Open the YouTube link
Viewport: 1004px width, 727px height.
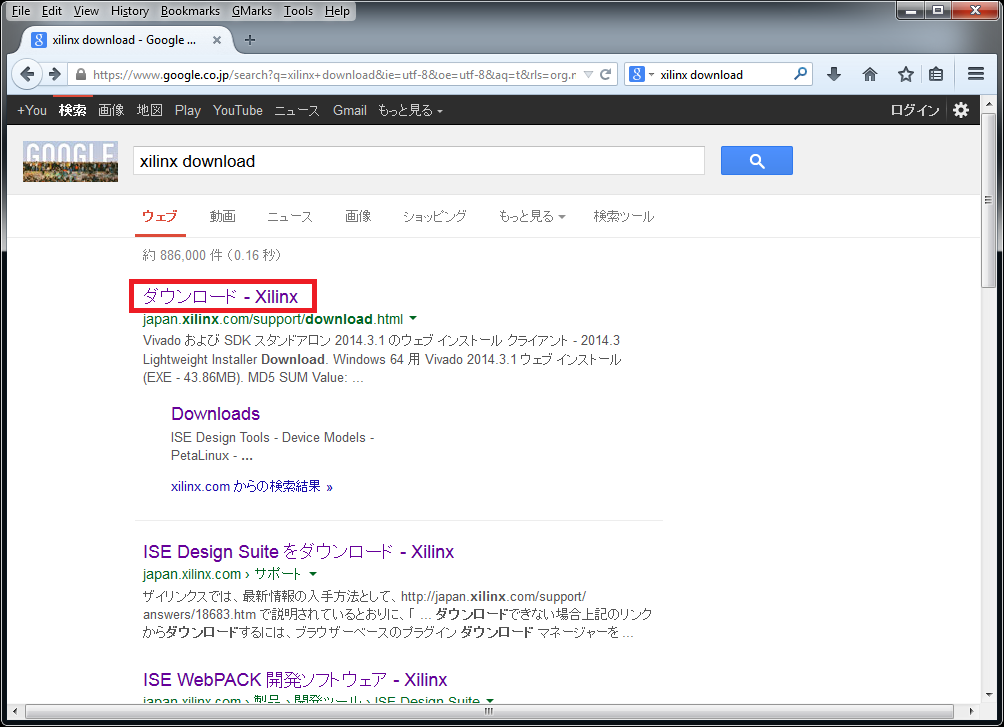(x=238, y=111)
